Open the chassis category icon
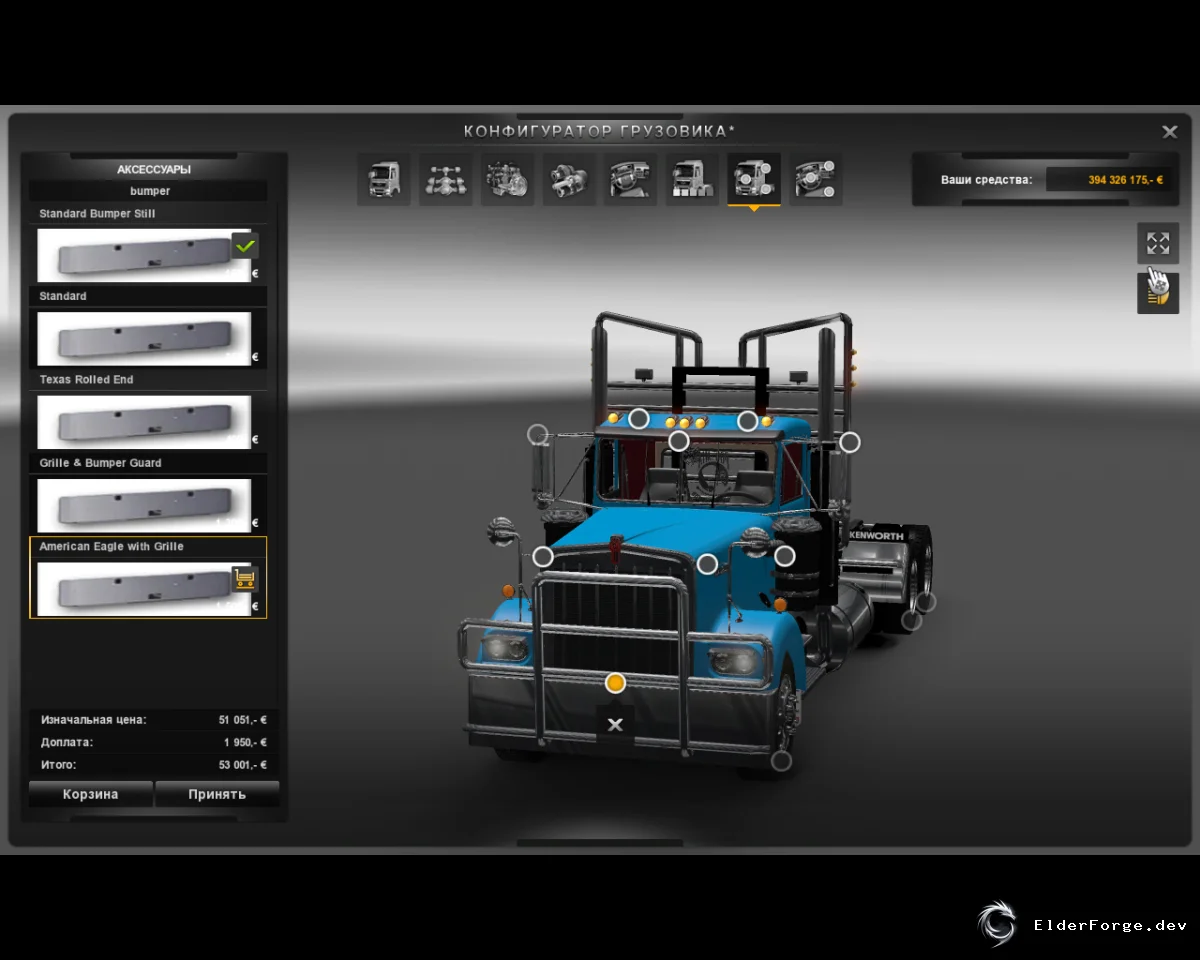This screenshot has width=1200, height=960. click(x=446, y=180)
